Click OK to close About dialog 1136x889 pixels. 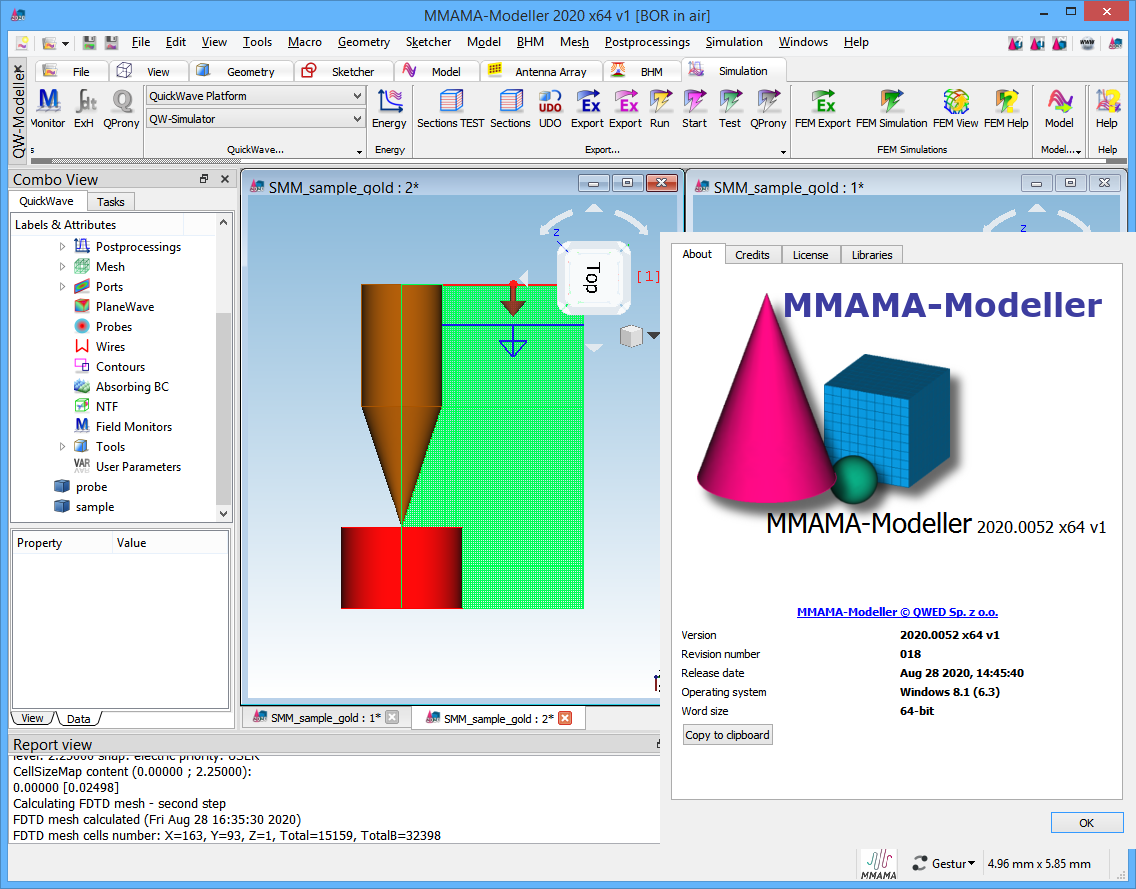click(1086, 823)
